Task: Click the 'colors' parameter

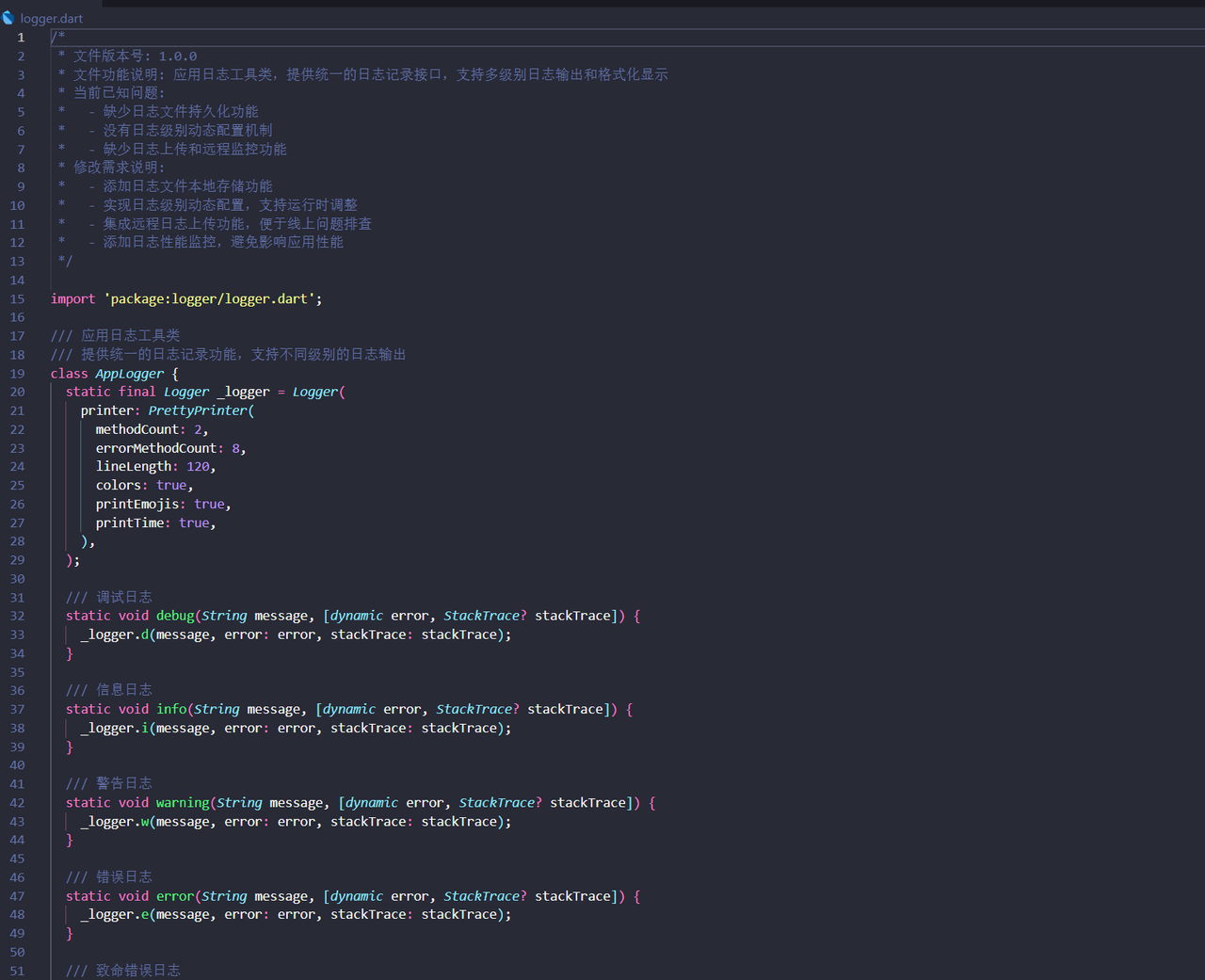Action: 119,486
